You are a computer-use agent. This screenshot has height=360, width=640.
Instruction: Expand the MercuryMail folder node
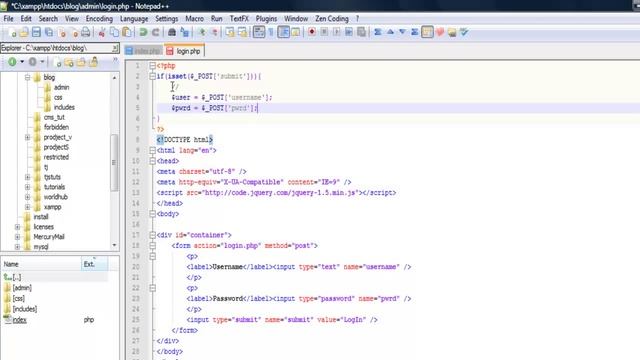(17, 237)
